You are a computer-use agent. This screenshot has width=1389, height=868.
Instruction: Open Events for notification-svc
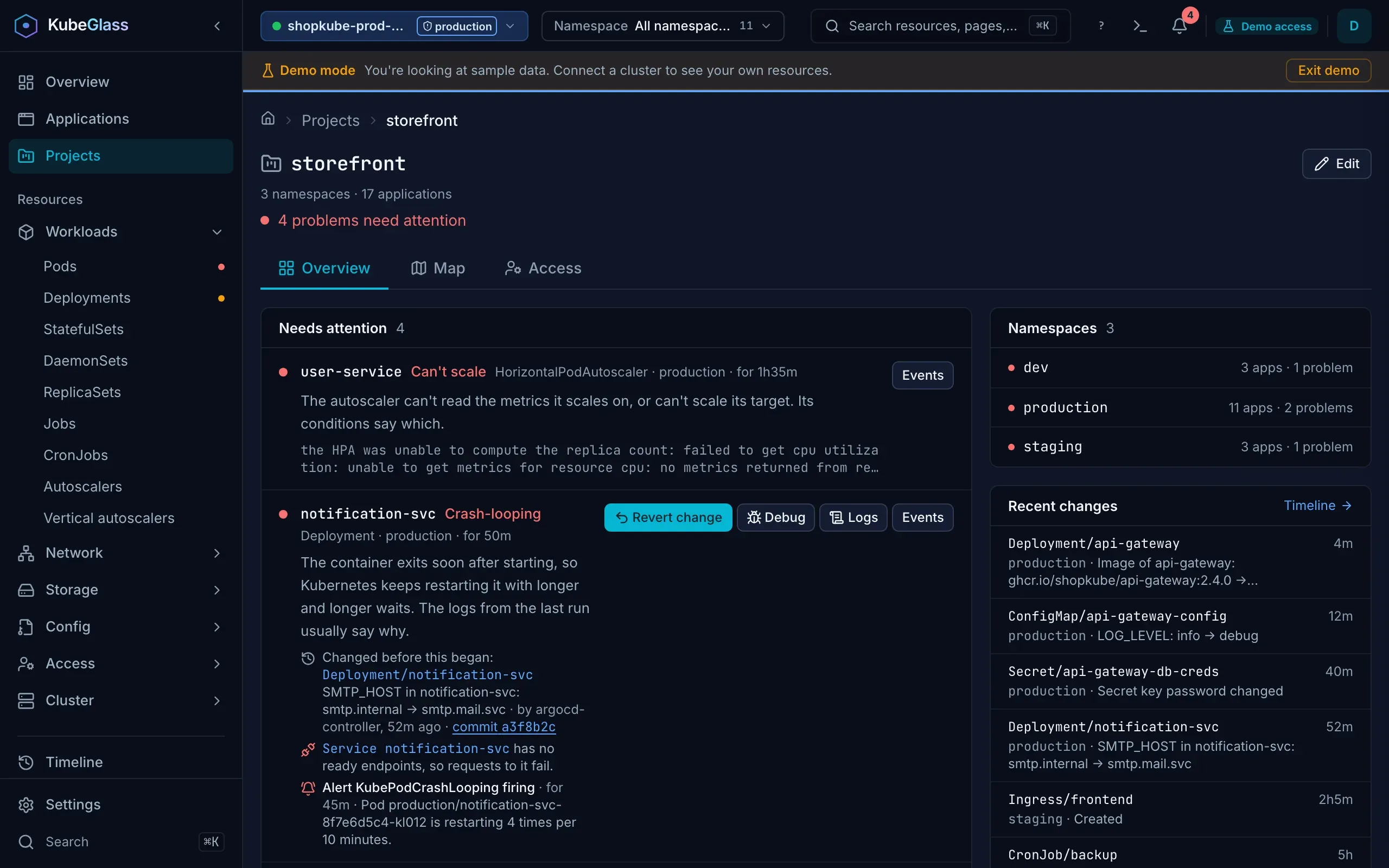coord(922,518)
